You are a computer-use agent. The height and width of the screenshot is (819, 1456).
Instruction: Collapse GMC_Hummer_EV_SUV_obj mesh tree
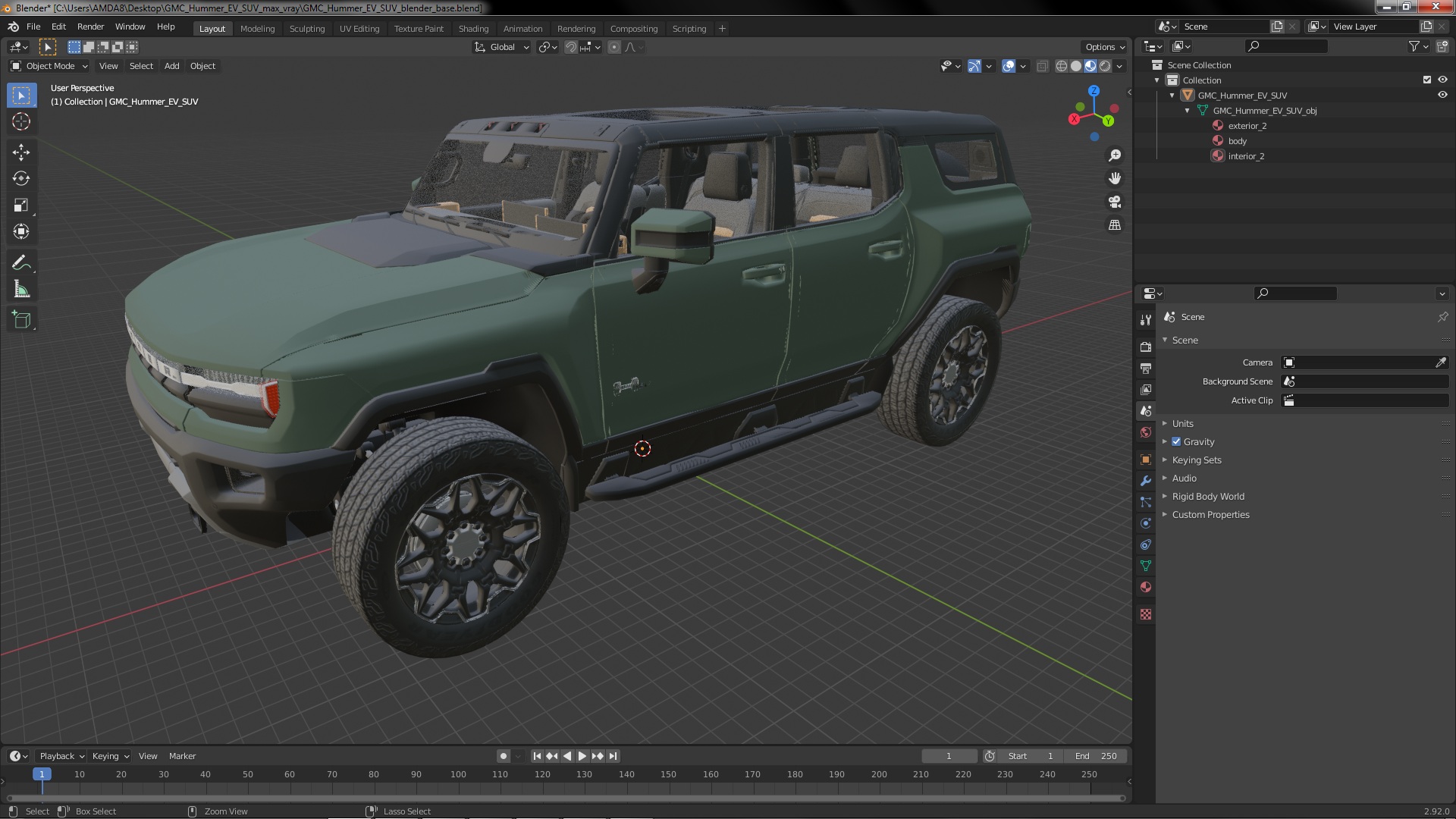[x=1188, y=111]
